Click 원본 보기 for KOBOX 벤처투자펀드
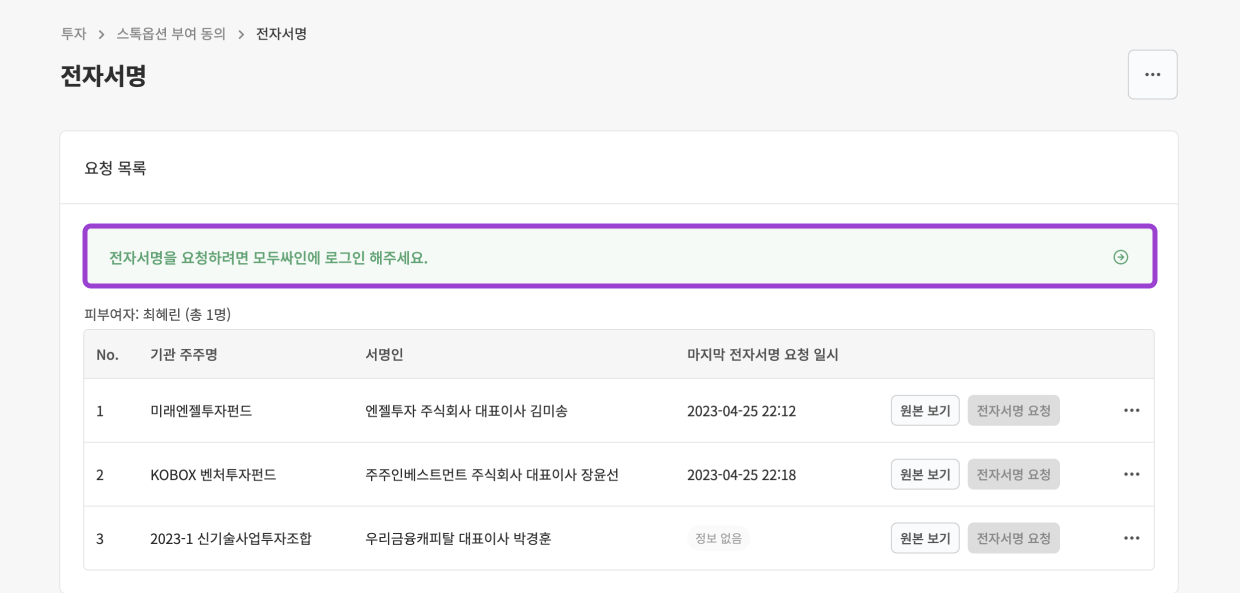Viewport: 1240px width, 593px height. 924,474
